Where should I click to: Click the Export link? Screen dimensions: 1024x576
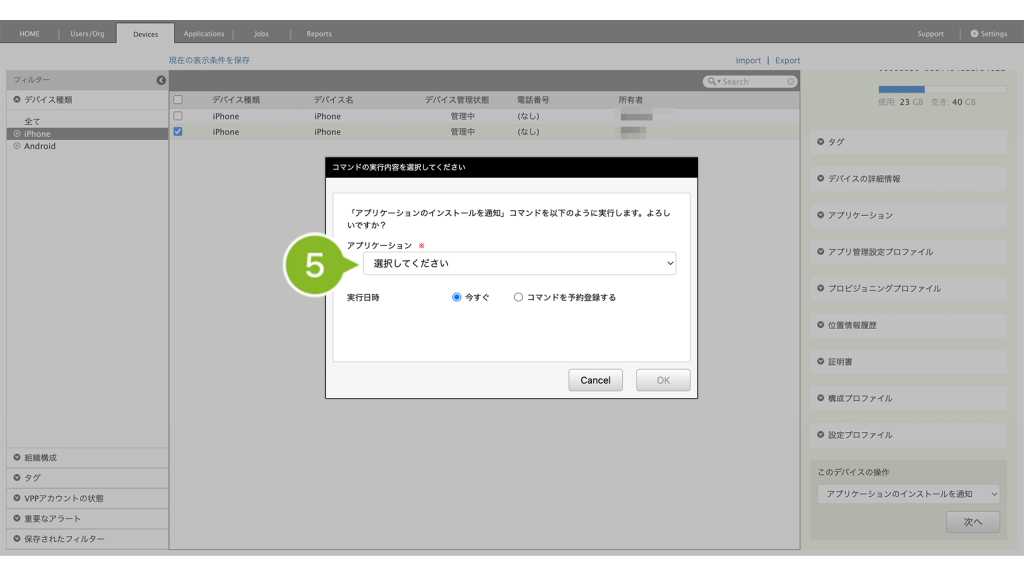pos(787,60)
